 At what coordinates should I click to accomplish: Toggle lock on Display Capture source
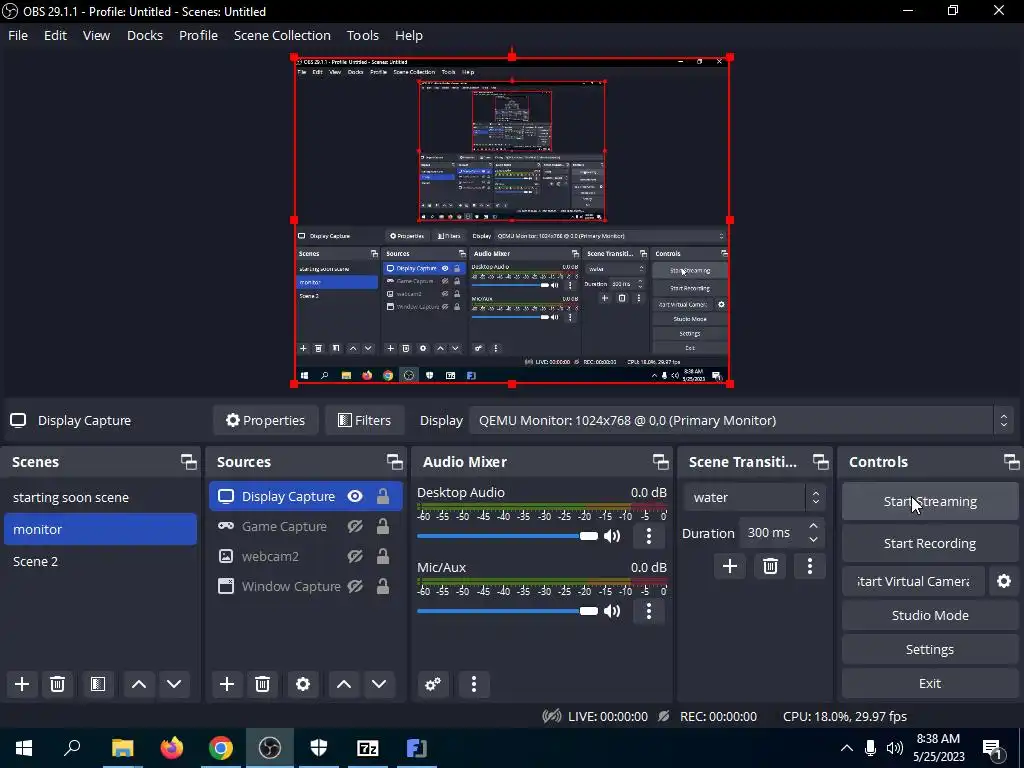pyautogui.click(x=383, y=496)
